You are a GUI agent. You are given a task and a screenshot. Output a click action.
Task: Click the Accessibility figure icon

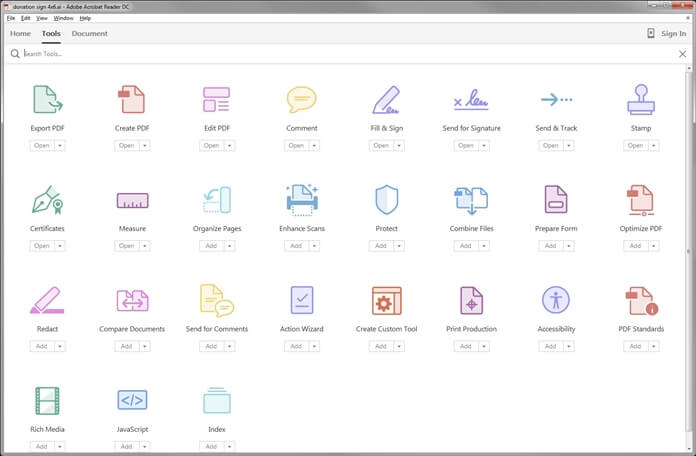point(556,300)
